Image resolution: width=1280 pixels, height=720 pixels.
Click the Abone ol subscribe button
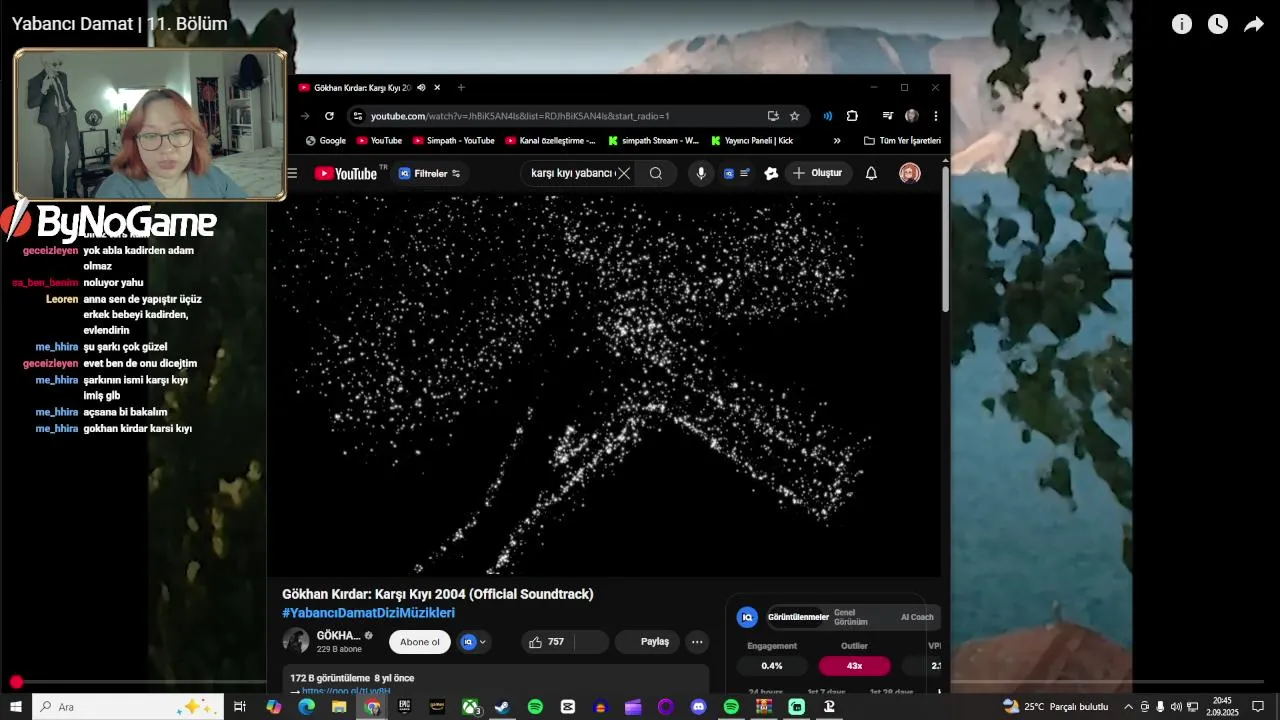[x=420, y=642]
